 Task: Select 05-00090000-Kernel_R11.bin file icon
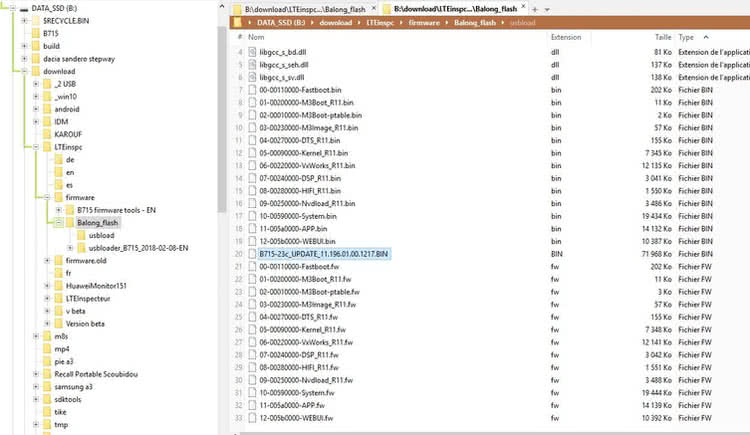(x=252, y=153)
